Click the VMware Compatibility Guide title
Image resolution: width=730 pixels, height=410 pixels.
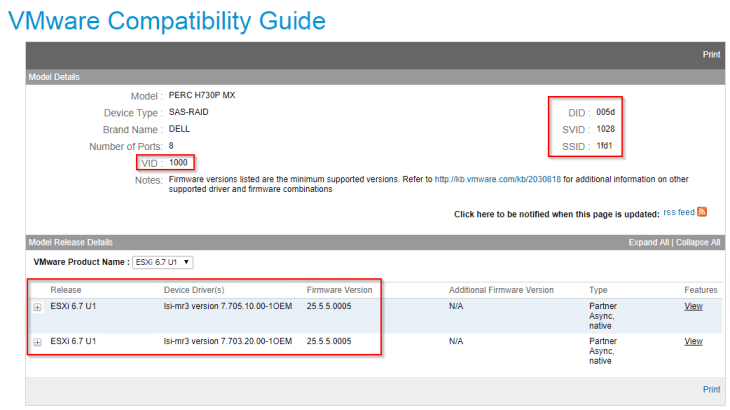166,19
